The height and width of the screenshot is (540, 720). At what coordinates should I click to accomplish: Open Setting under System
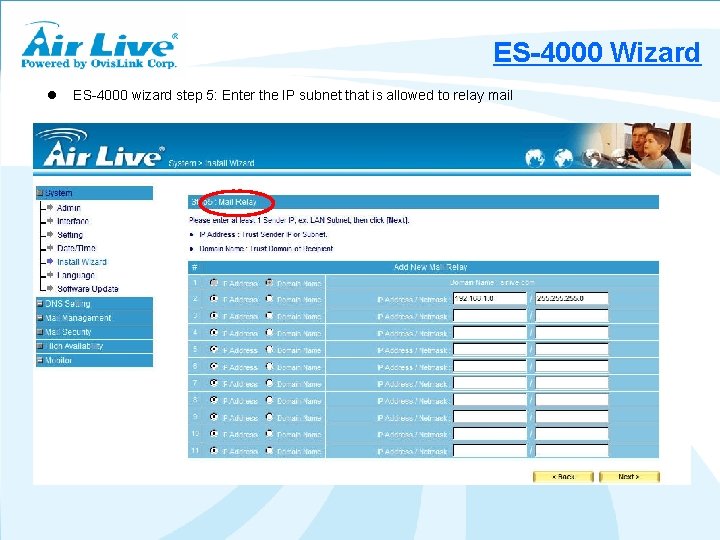click(x=70, y=235)
